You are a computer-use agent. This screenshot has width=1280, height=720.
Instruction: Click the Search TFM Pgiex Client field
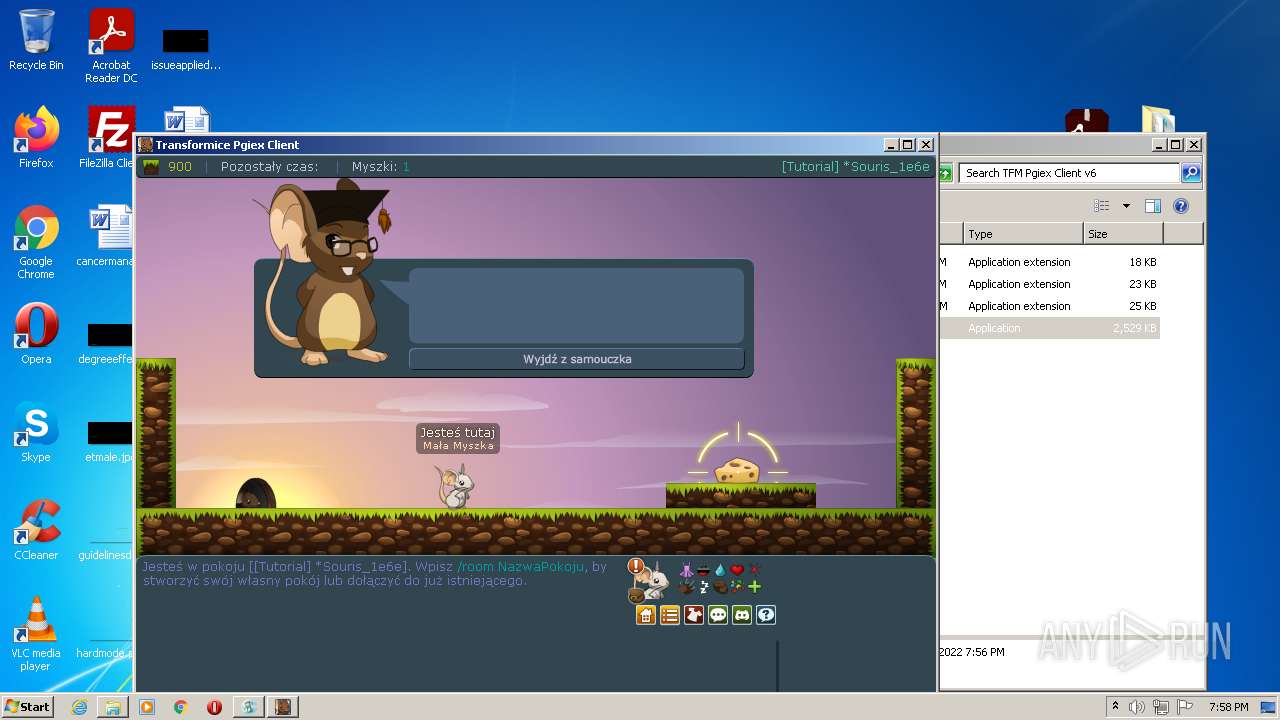(x=1070, y=173)
